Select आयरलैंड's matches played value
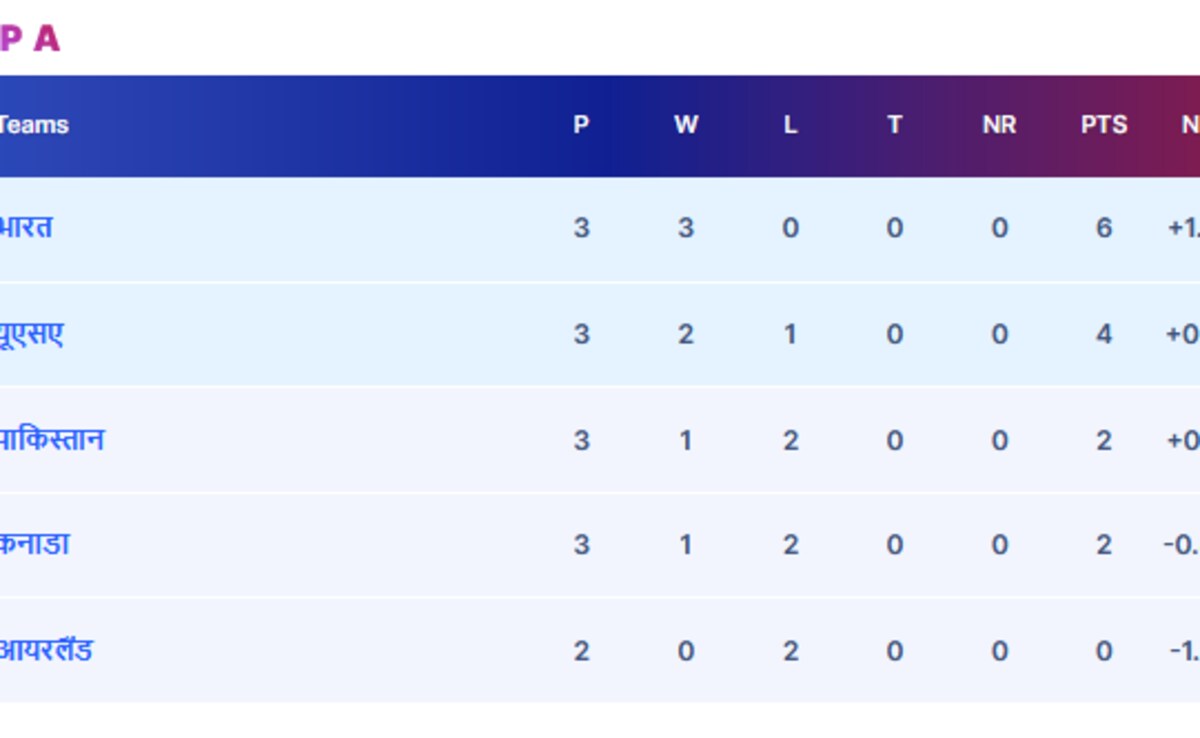This screenshot has height=738, width=1200. click(x=581, y=651)
